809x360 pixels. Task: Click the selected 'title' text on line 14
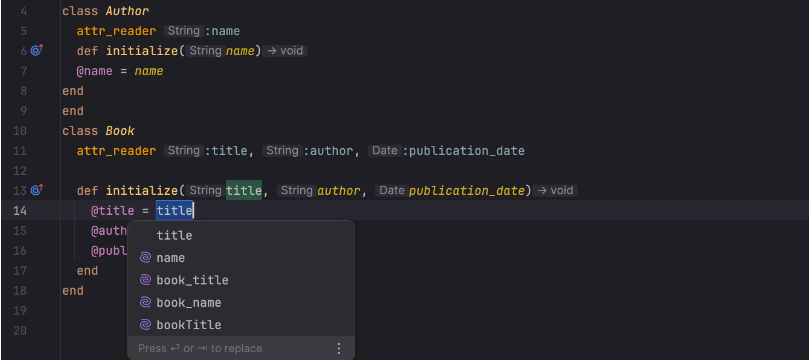(175, 210)
